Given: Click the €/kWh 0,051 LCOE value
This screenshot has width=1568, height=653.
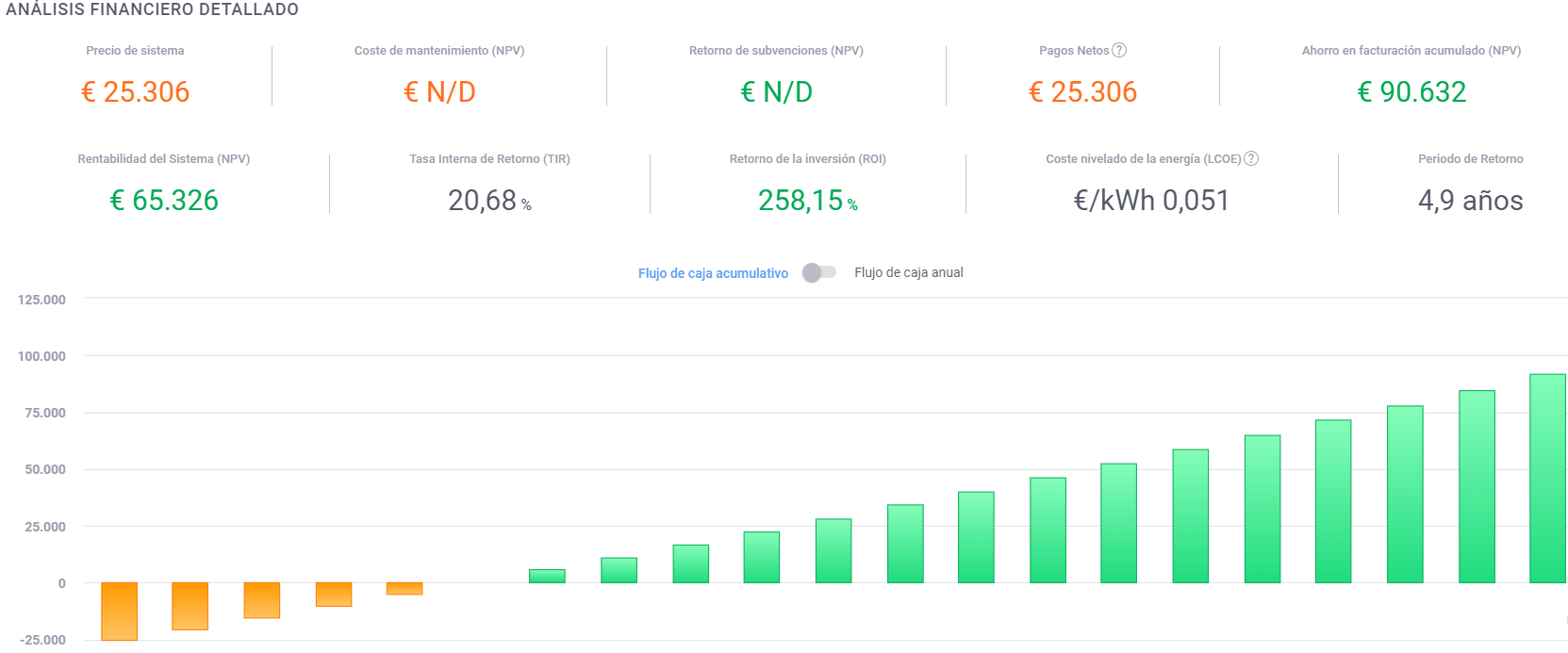Looking at the screenshot, I should (1151, 201).
